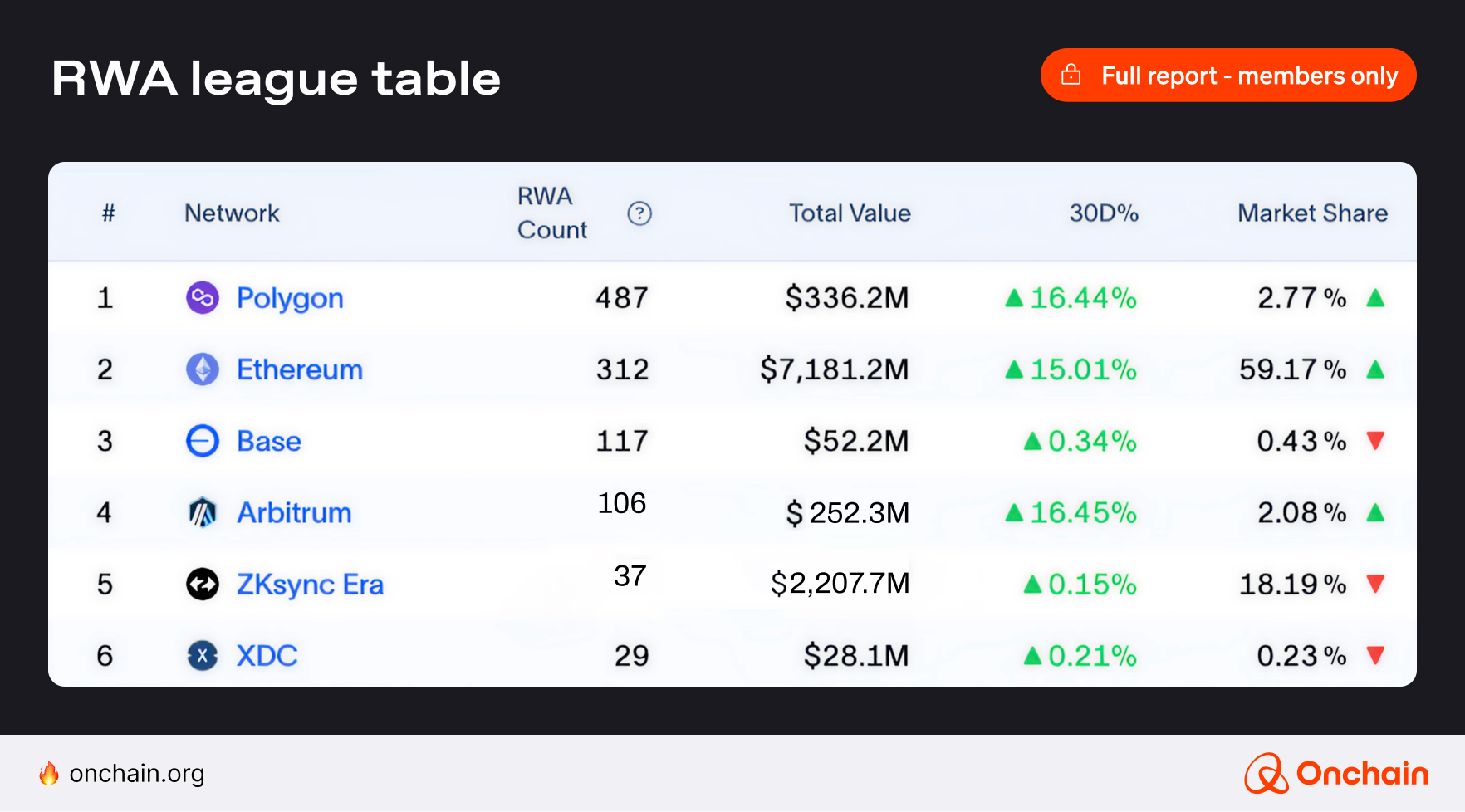
Task: Click the Arbitrum logo icon
Action: point(202,512)
